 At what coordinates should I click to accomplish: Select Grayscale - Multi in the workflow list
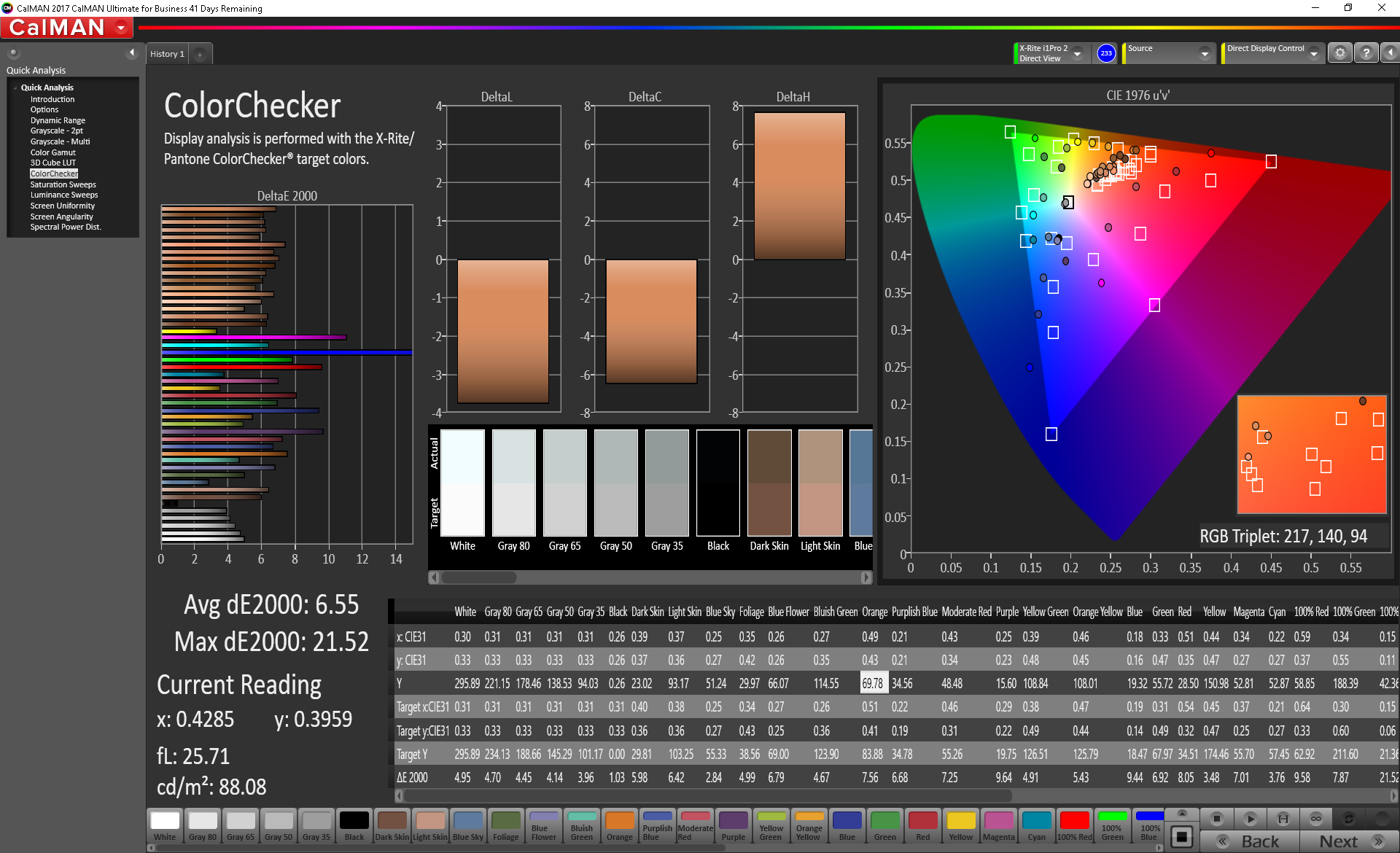(60, 141)
